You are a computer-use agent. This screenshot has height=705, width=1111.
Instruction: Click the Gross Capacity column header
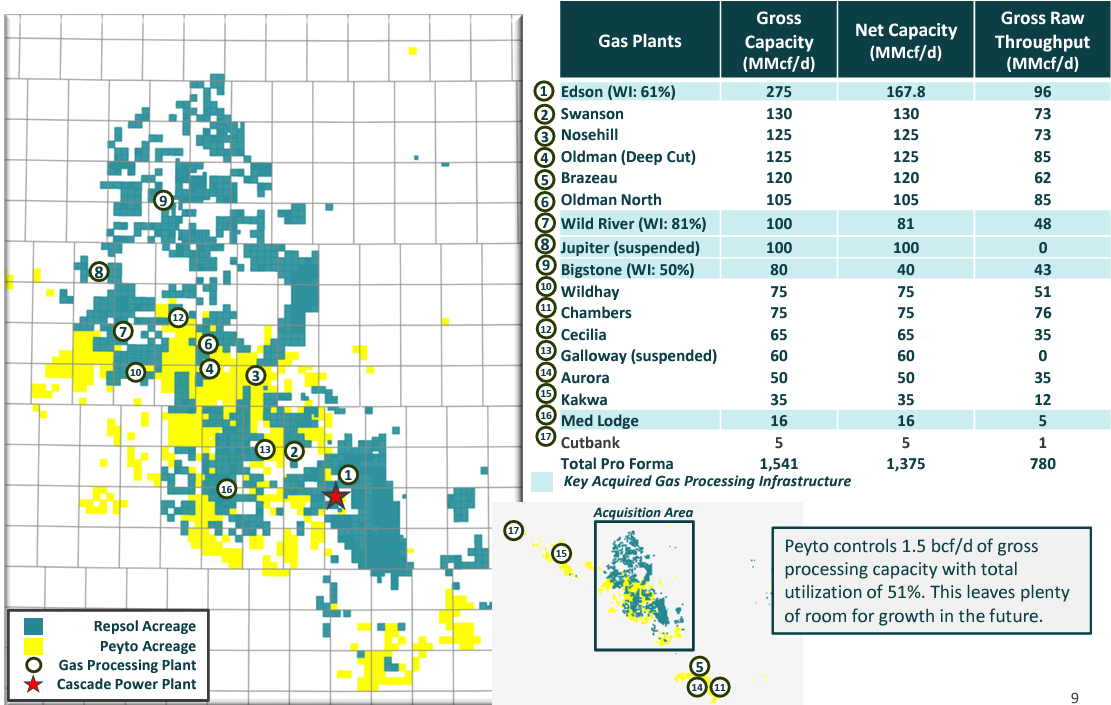[x=778, y=39]
